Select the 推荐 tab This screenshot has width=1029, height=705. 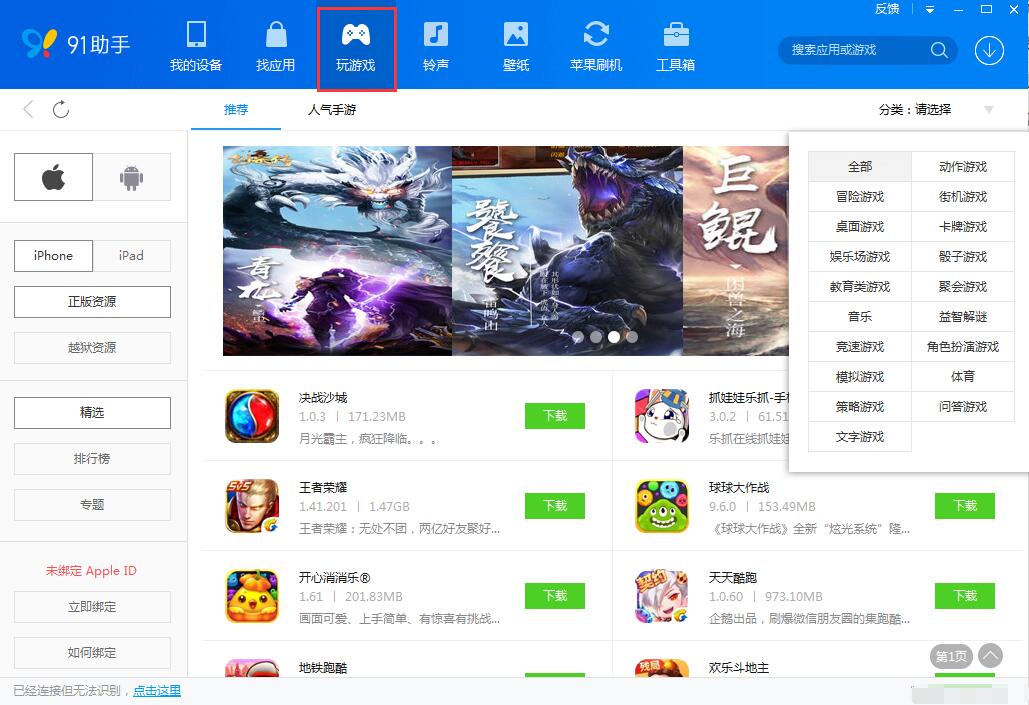click(235, 110)
